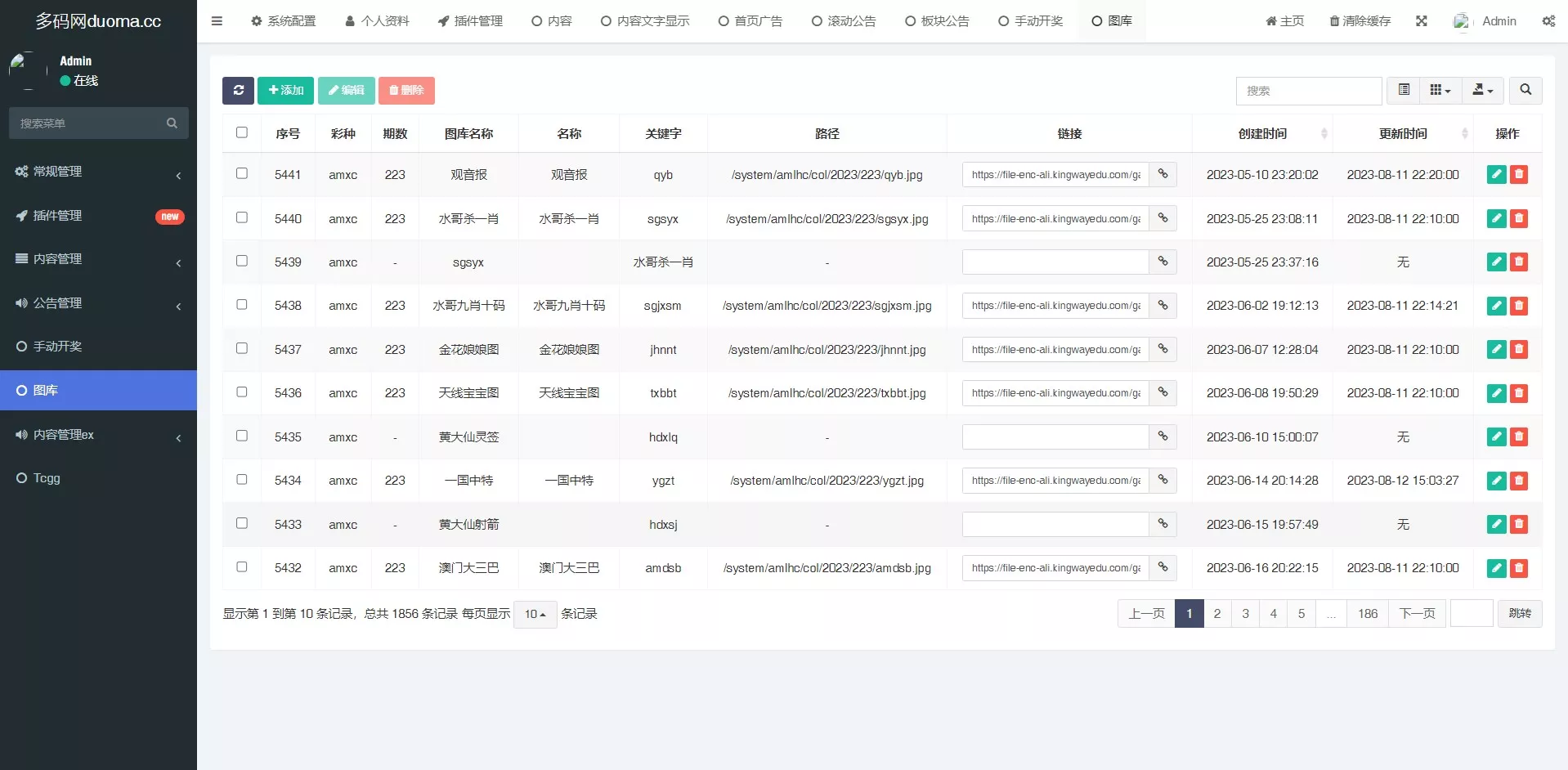Click the magnifier search icon beside search box
1568x770 pixels.
coord(1525,91)
